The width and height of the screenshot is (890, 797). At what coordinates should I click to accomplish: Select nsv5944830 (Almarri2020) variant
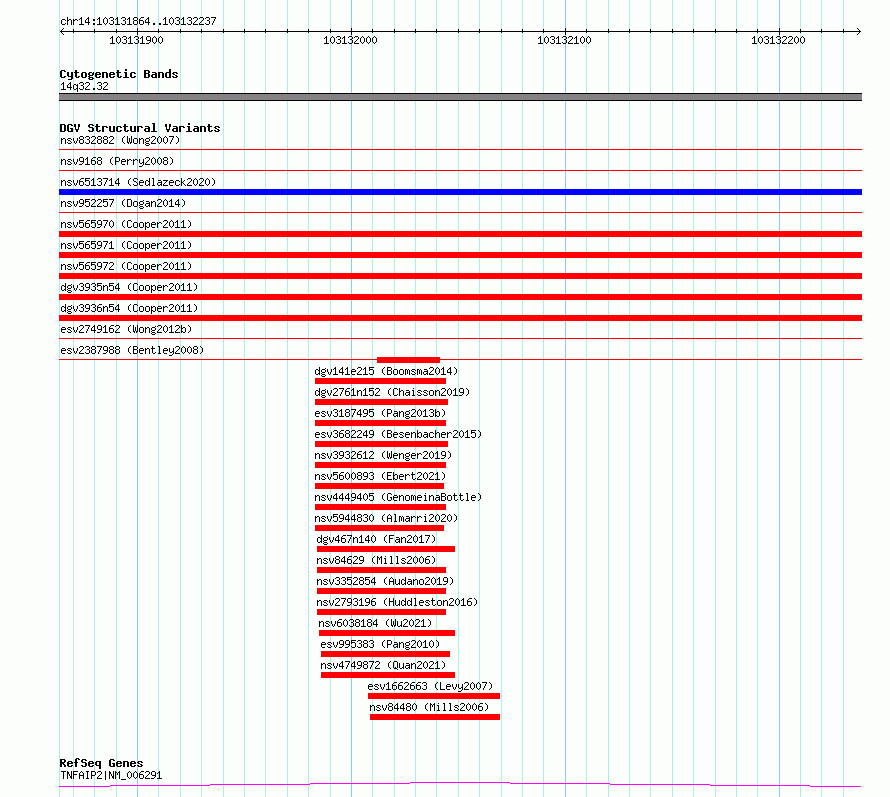point(386,518)
